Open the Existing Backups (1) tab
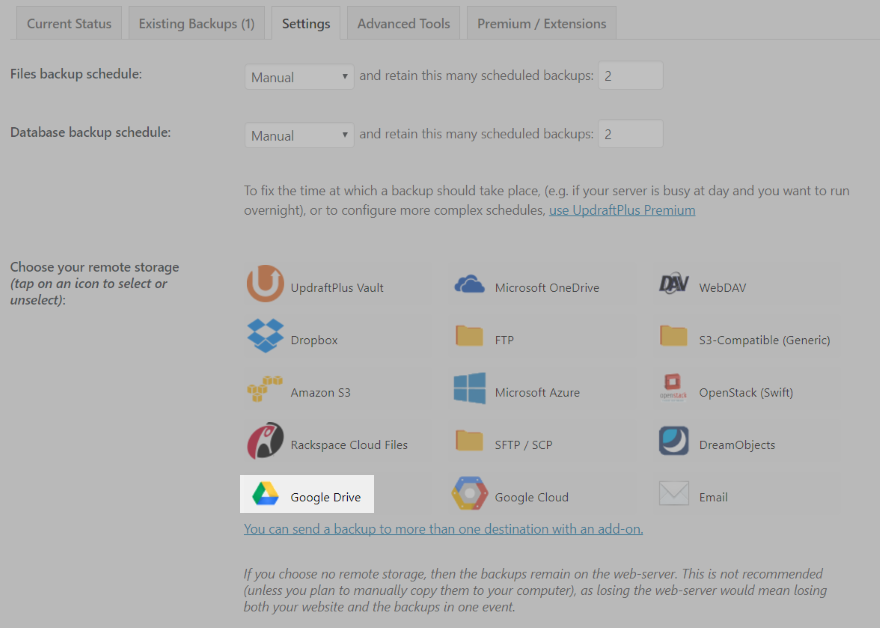This screenshot has width=880, height=628. point(196,24)
